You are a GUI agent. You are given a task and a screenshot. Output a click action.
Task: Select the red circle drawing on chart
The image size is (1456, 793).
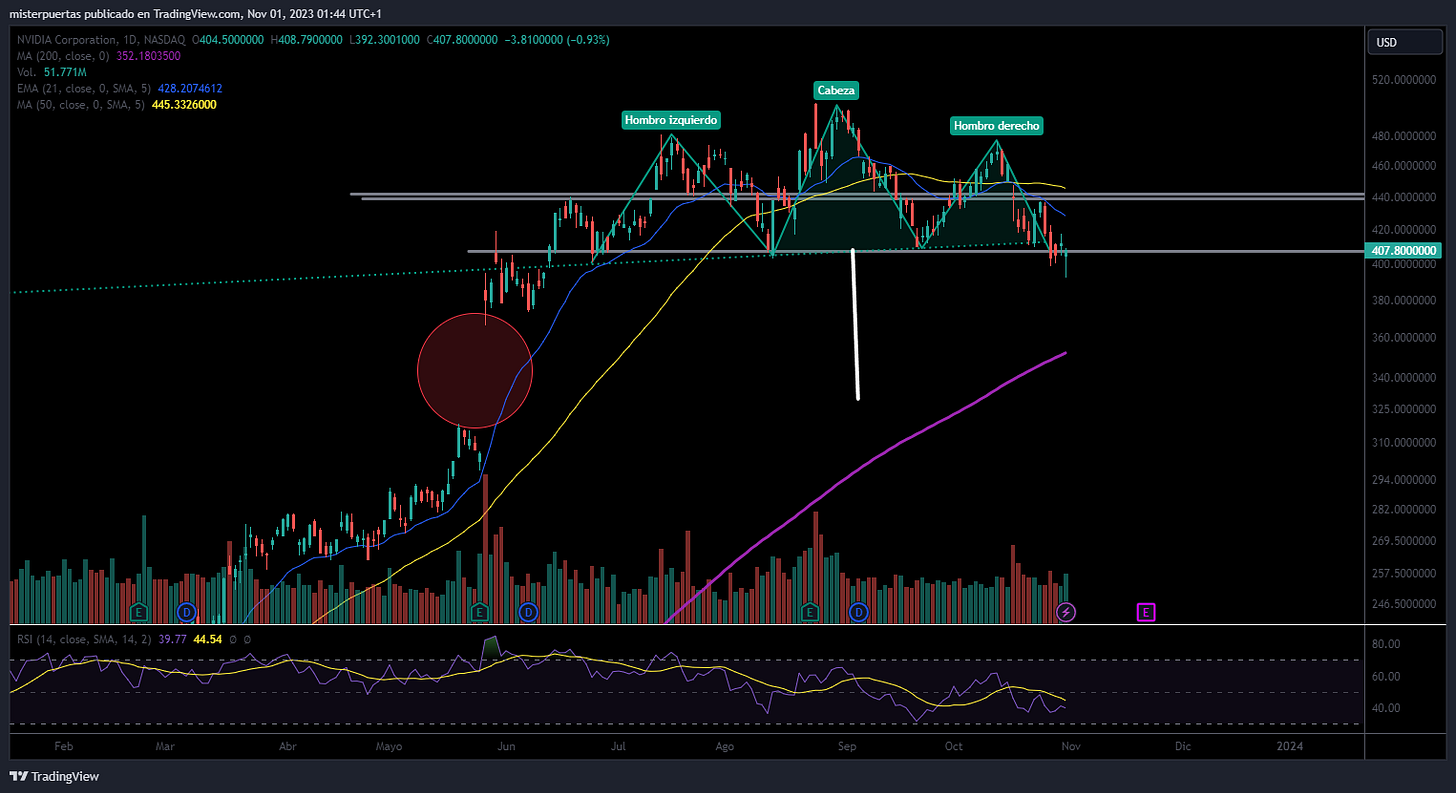pos(475,371)
